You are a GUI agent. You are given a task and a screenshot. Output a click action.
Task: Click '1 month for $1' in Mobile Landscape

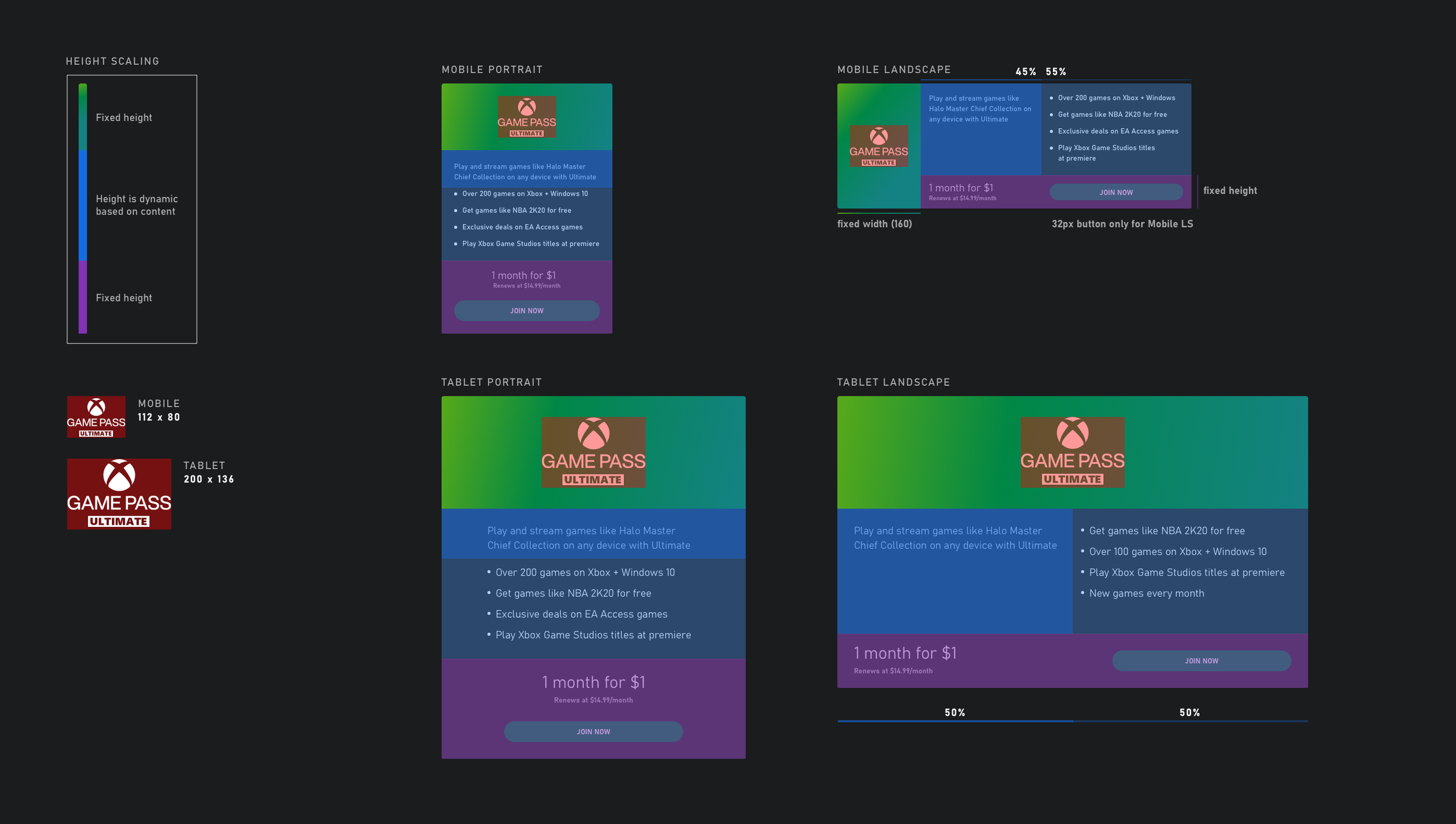coord(960,188)
